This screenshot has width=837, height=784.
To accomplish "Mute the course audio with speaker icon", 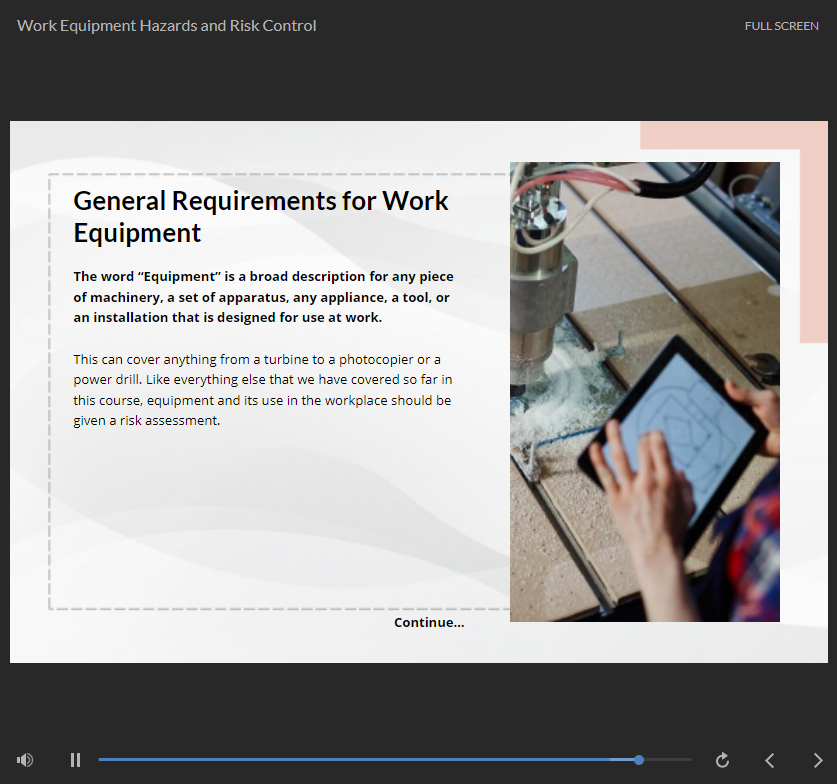I will (25, 760).
